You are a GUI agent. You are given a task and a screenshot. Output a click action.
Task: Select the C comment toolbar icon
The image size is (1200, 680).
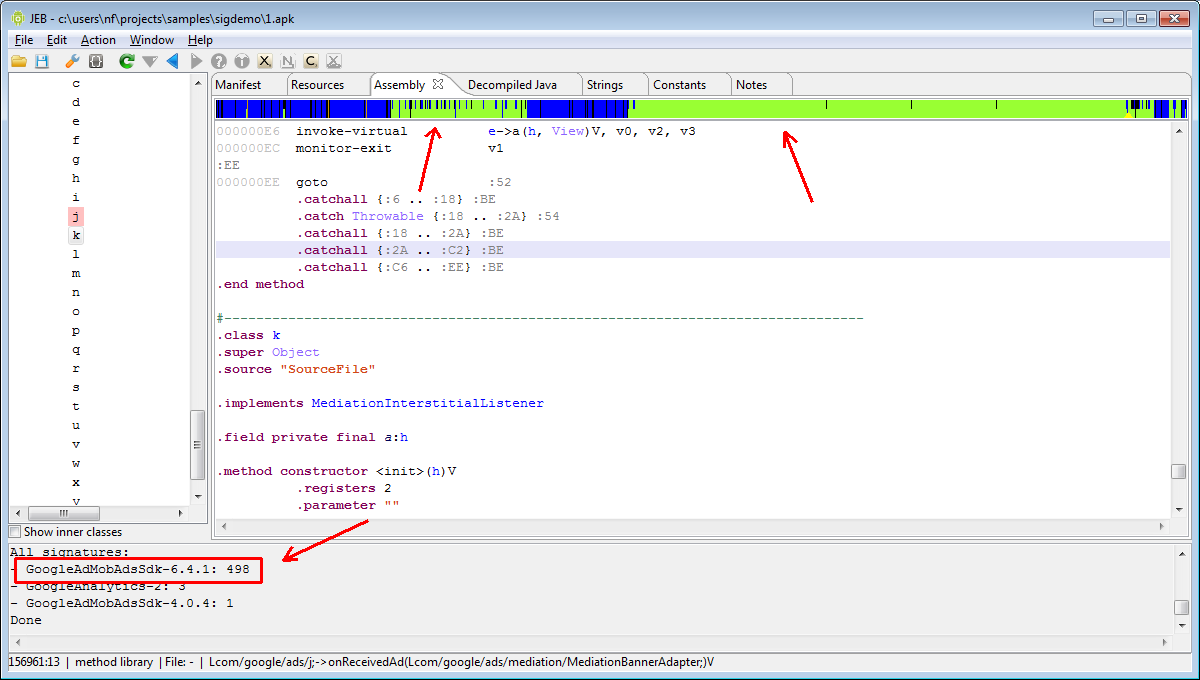tap(310, 61)
